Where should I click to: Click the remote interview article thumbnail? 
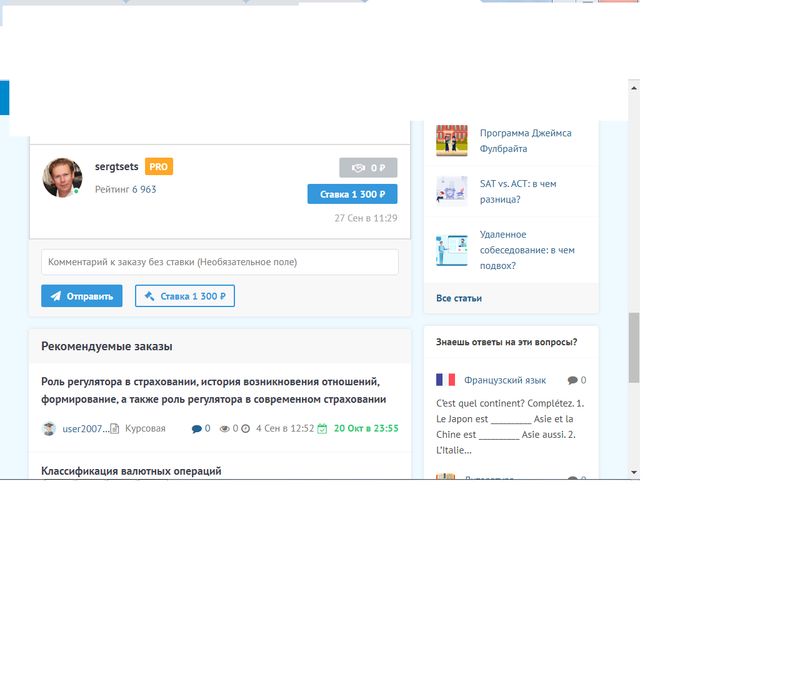pos(452,250)
